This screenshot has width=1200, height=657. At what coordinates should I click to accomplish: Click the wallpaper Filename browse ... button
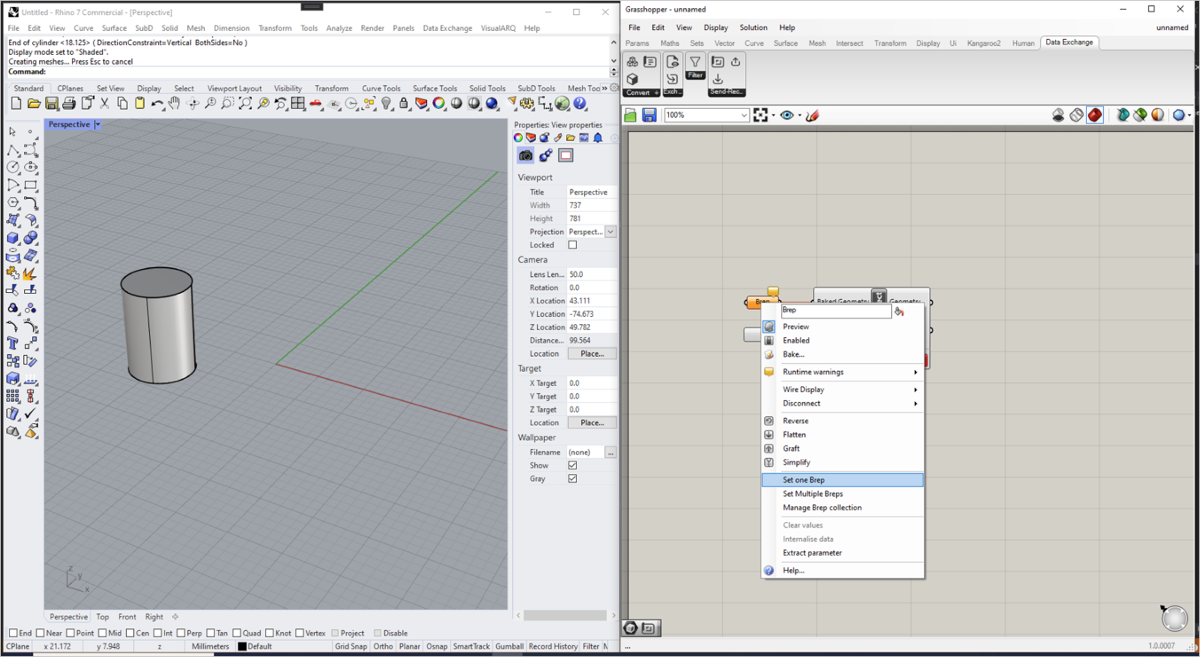611,453
